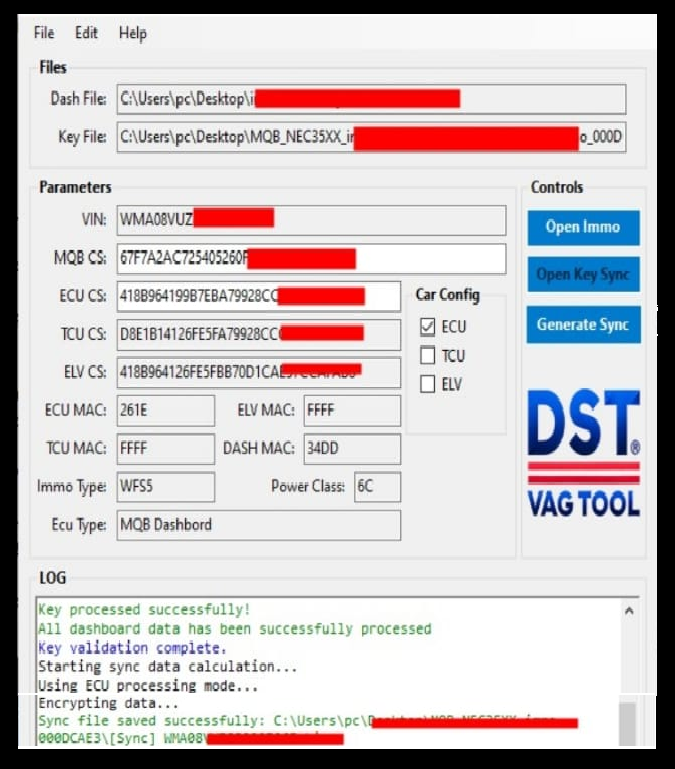Tick the ELV car config checkbox
This screenshot has height=769, width=675.
pos(428,384)
